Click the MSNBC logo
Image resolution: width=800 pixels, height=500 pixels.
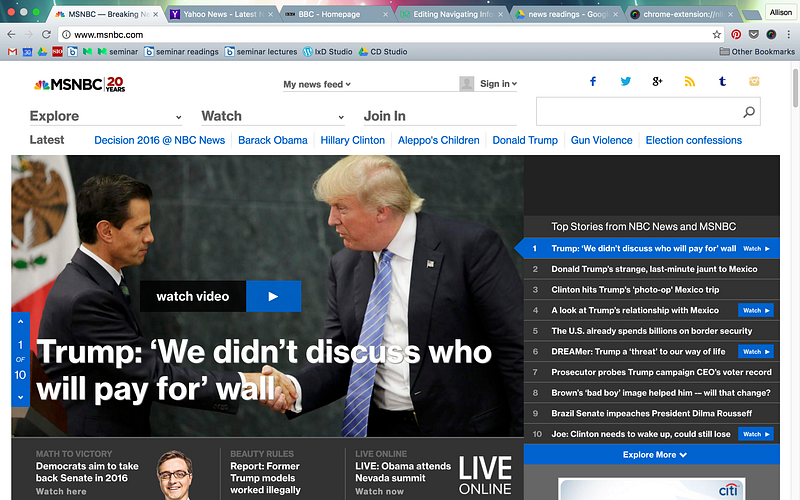coord(79,84)
